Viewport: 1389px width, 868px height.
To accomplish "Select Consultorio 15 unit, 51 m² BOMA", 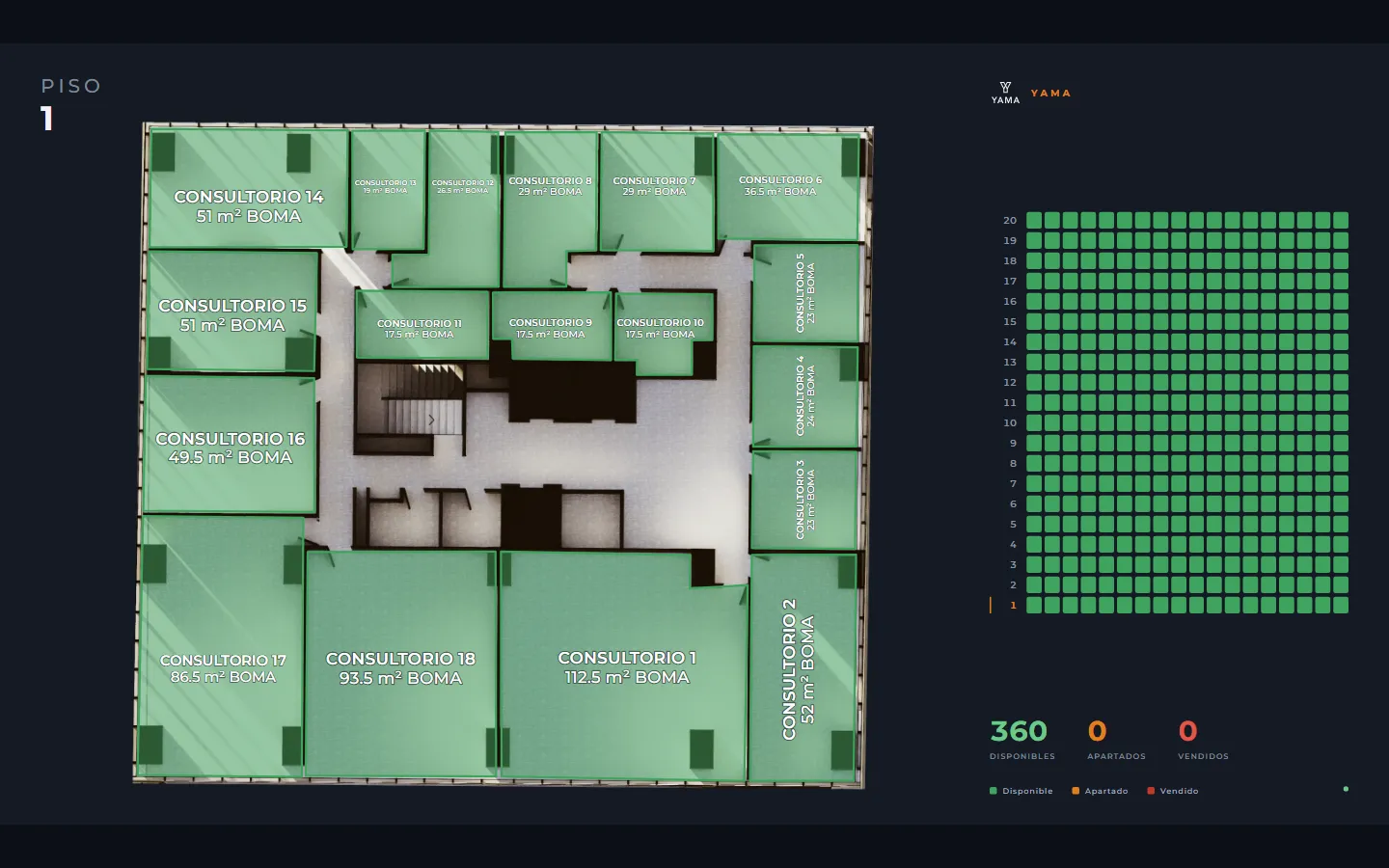I will point(232,311).
